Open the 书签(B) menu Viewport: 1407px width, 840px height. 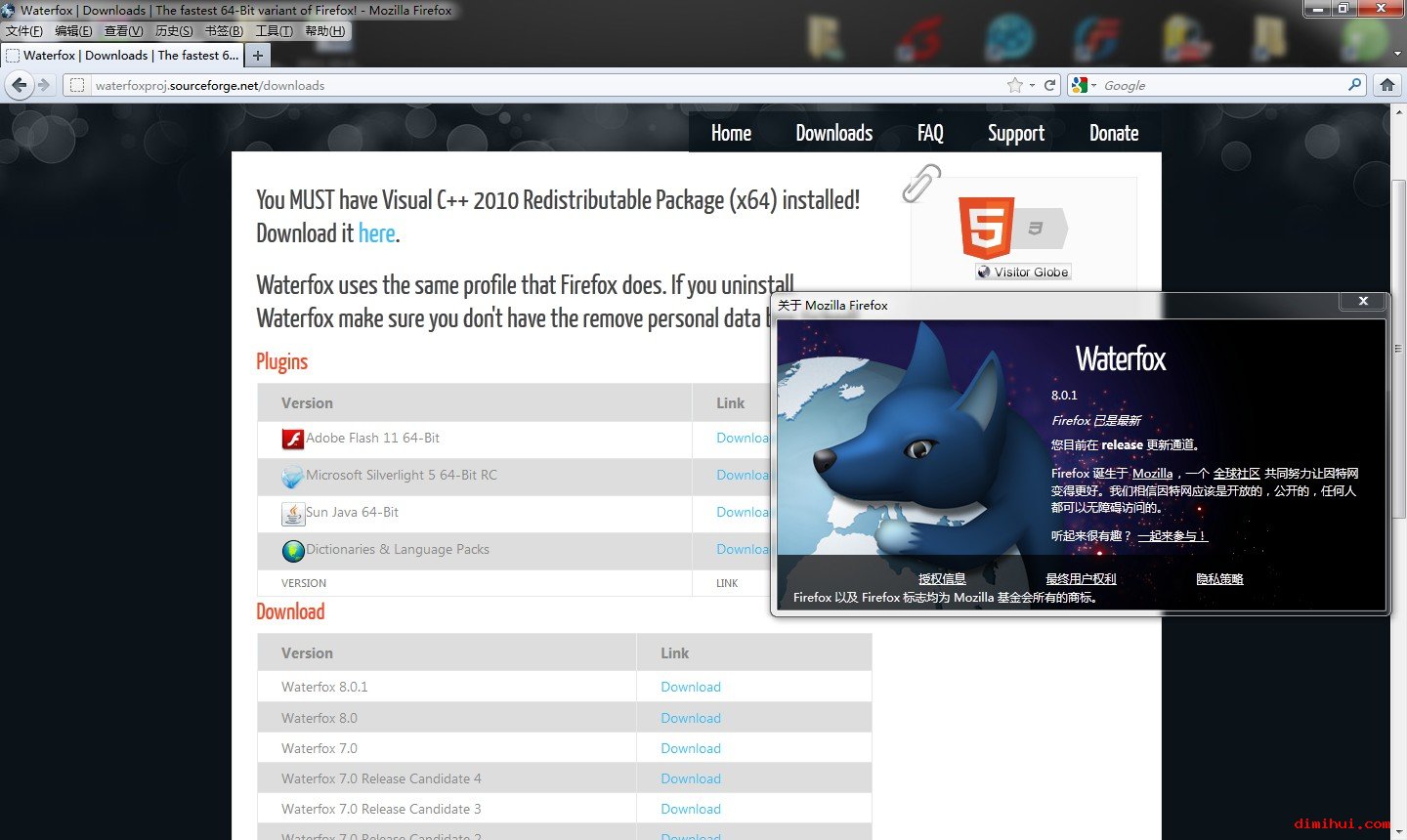click(x=224, y=31)
